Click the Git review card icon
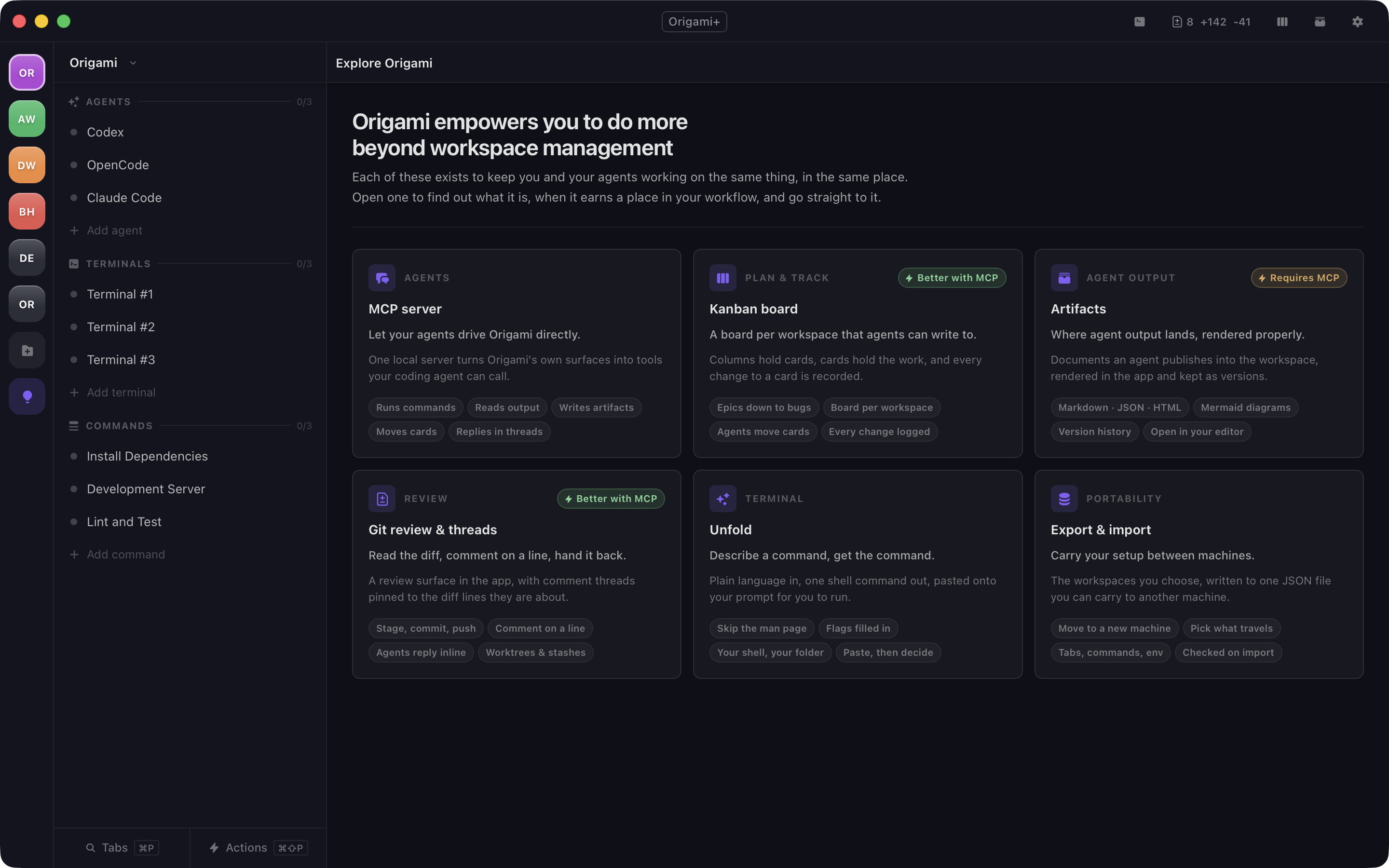This screenshot has width=1389, height=868. (381, 499)
